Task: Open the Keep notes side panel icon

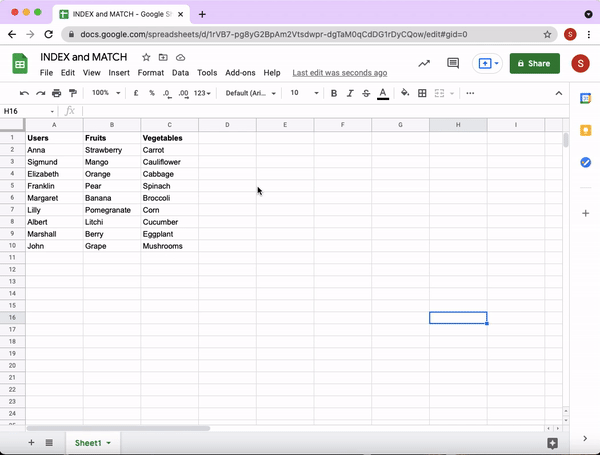Action: [x=585, y=130]
